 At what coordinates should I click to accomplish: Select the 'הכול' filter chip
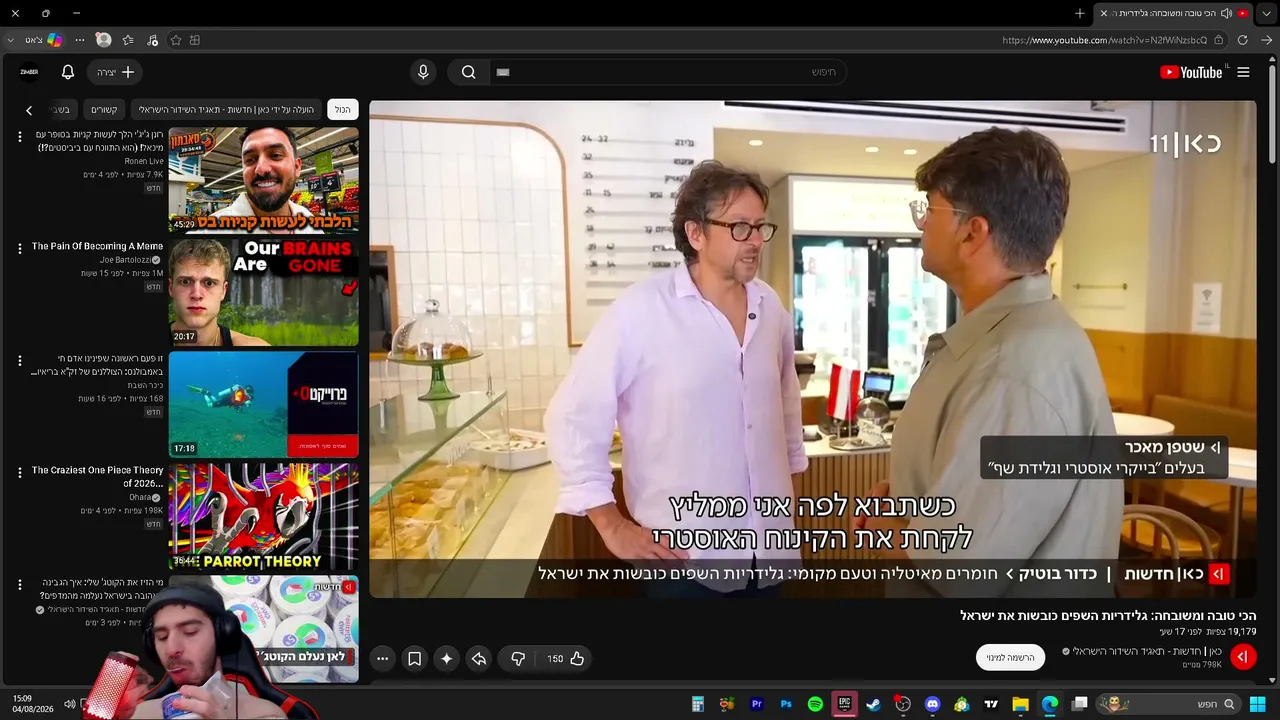click(343, 110)
